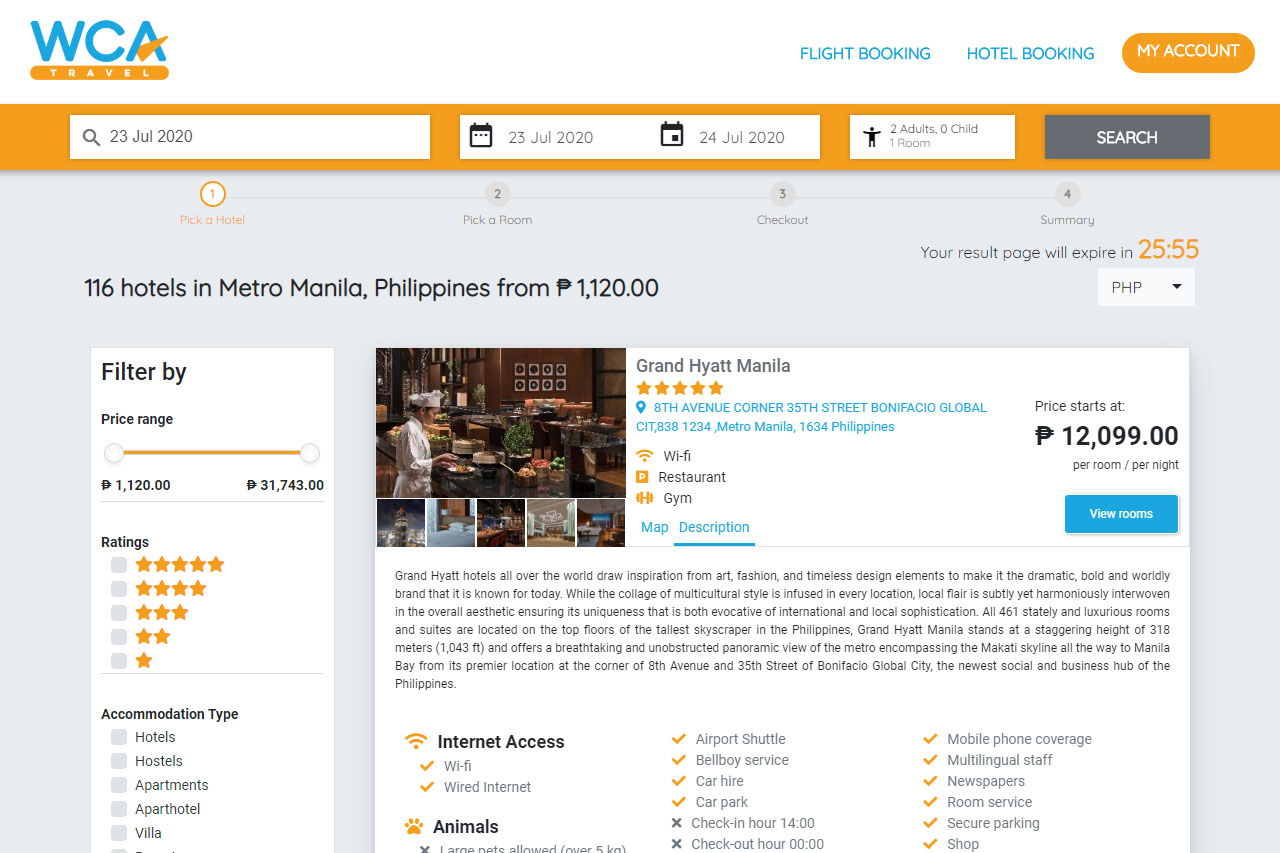Select the first skyscraper night thumbnail

[x=401, y=523]
